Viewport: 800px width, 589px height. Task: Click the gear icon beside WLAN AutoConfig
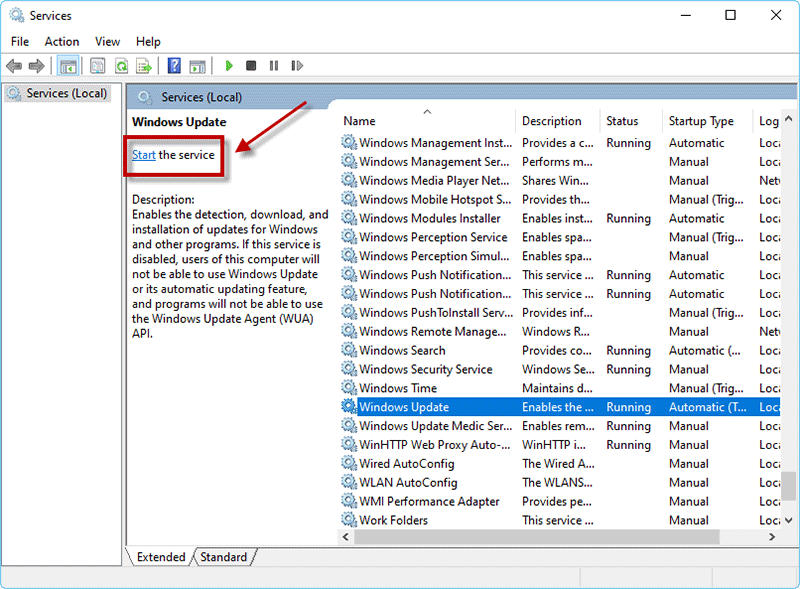click(349, 482)
